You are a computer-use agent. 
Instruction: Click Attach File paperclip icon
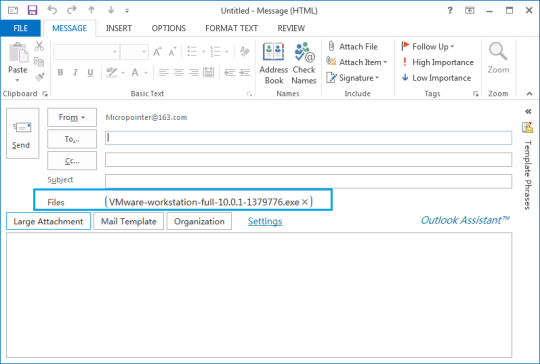click(332, 46)
